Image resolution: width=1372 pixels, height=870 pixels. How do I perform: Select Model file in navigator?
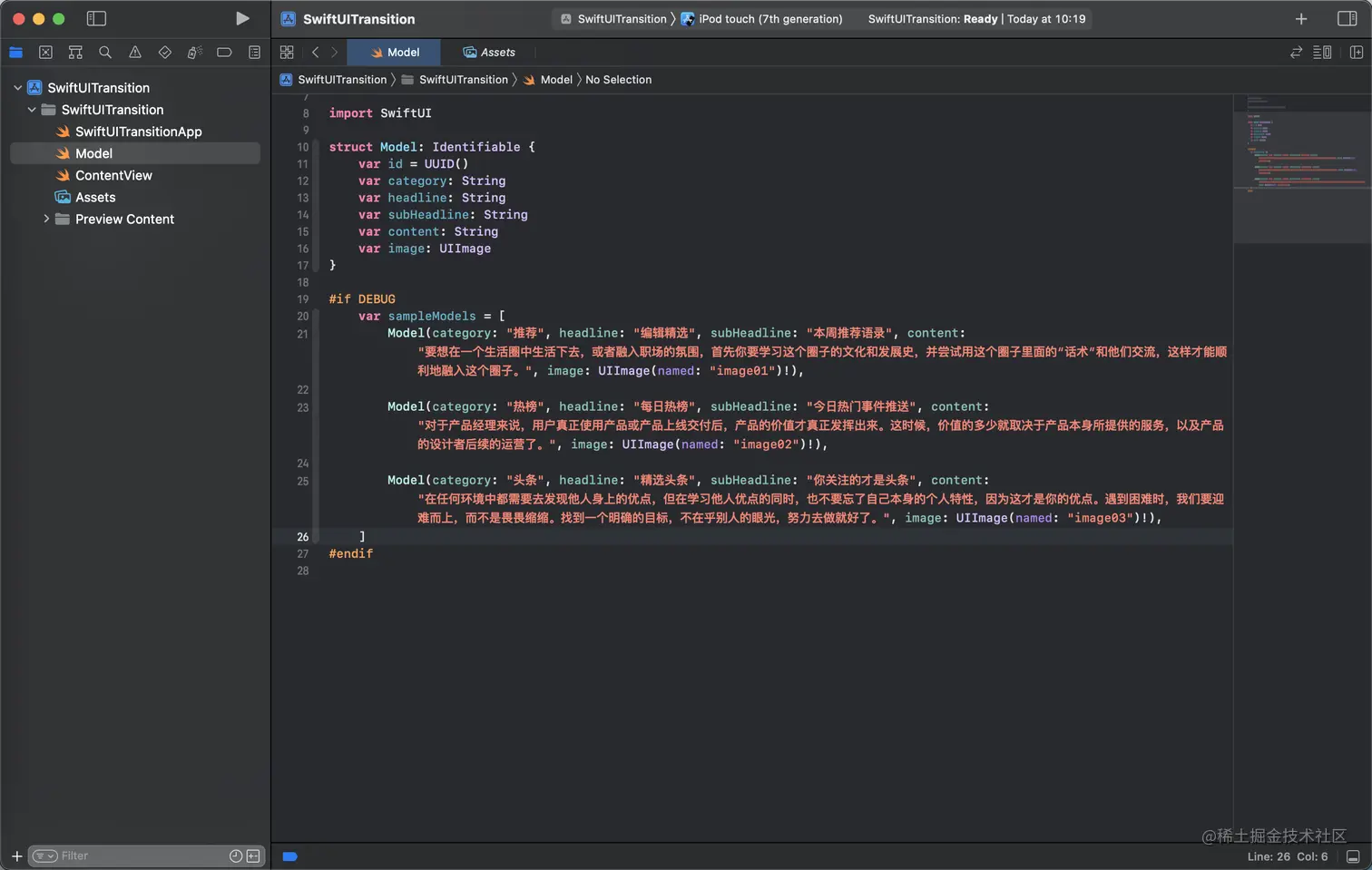click(135, 153)
